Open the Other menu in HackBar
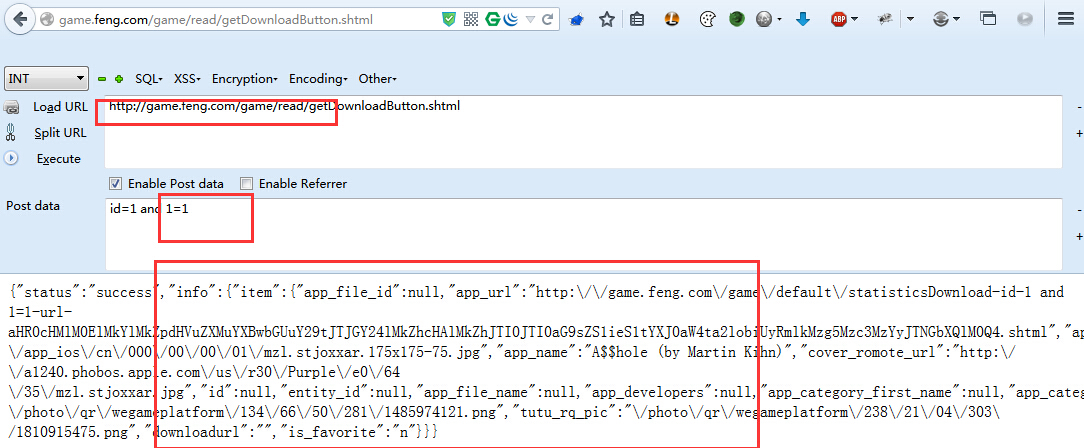1084x448 pixels. pyautogui.click(x=377, y=79)
